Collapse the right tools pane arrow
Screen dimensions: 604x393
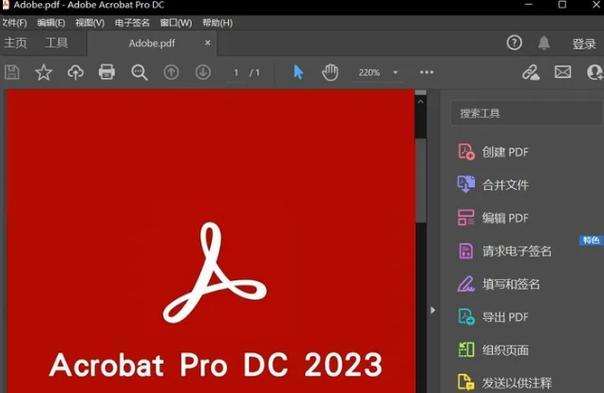coord(433,310)
